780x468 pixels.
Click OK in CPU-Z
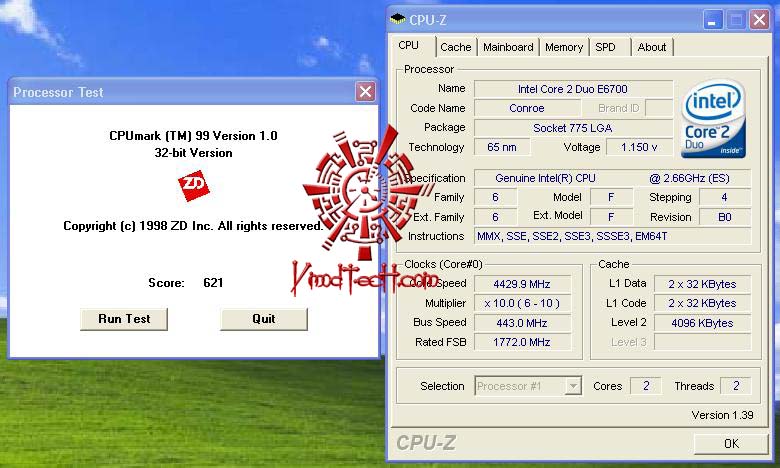(731, 443)
